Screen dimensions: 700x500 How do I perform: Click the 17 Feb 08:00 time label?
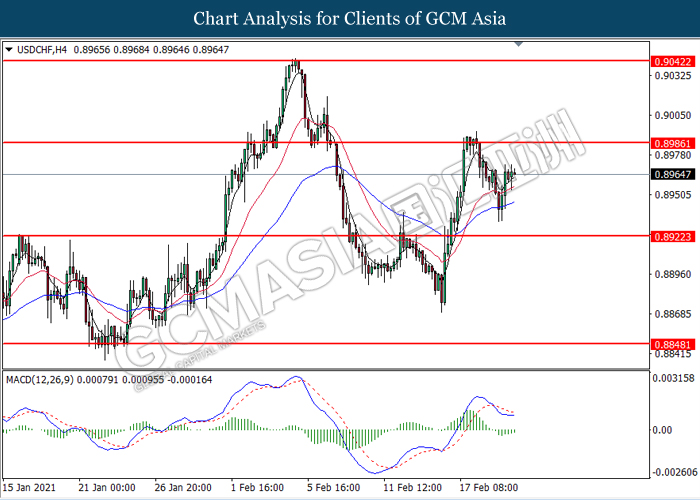[x=489, y=487]
